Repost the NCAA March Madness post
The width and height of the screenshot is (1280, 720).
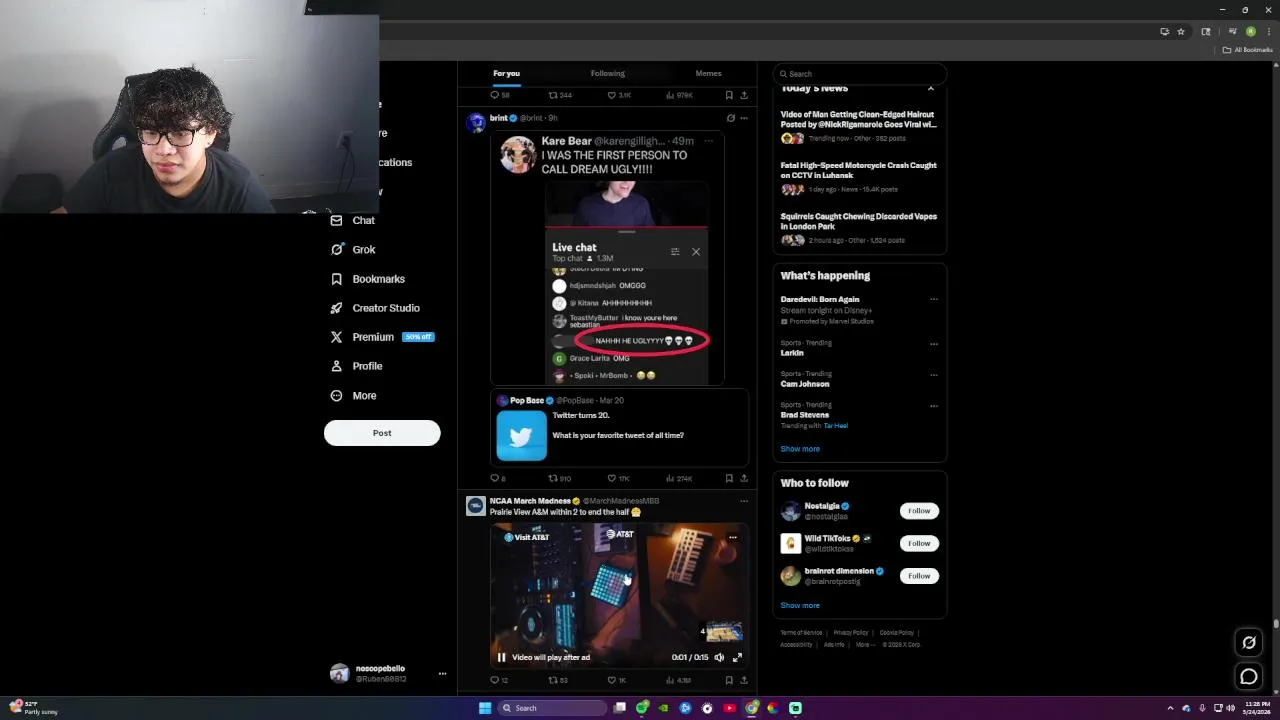point(558,680)
